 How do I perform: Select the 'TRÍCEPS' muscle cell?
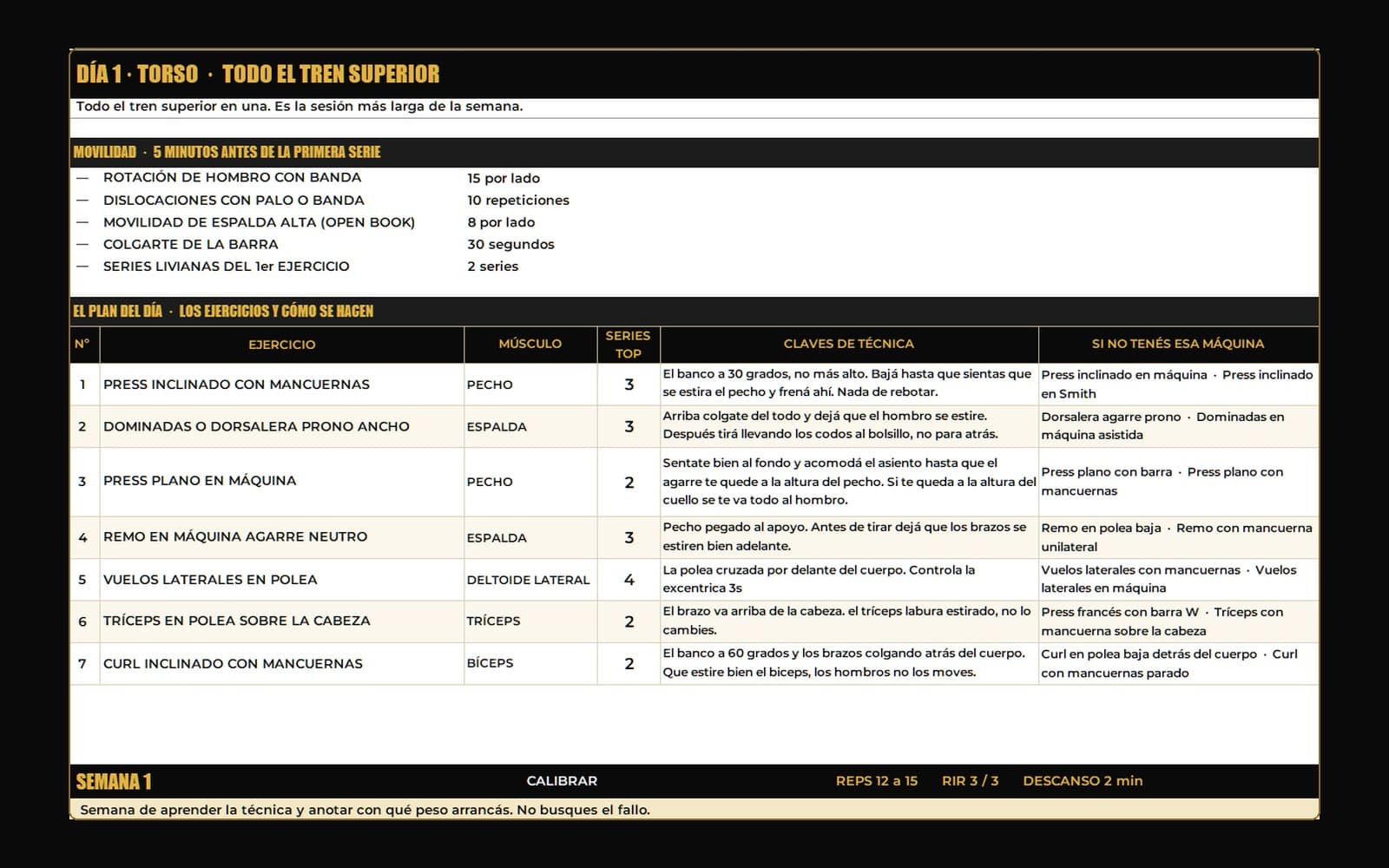click(x=530, y=621)
